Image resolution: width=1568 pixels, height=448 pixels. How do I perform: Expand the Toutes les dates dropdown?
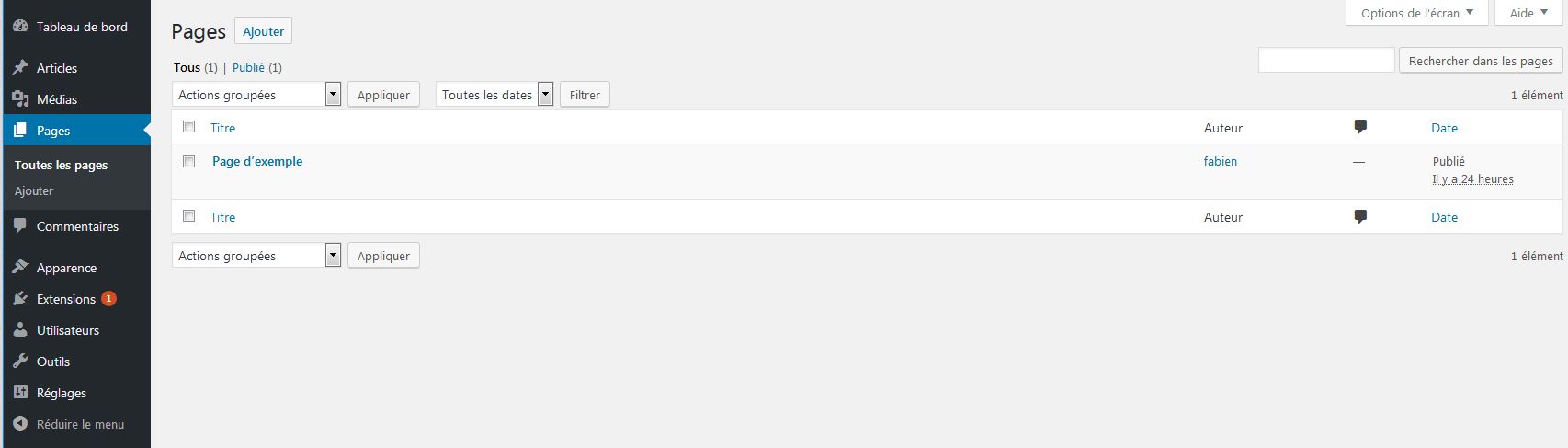(x=494, y=95)
